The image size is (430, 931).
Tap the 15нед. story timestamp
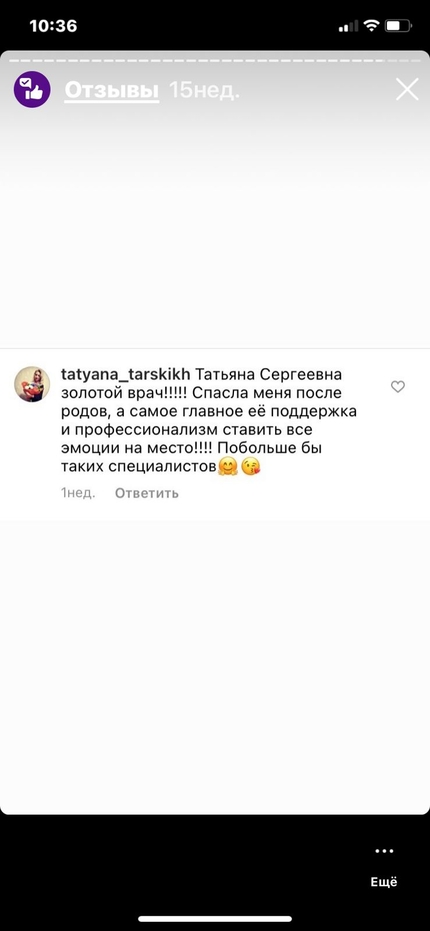[x=204, y=90]
